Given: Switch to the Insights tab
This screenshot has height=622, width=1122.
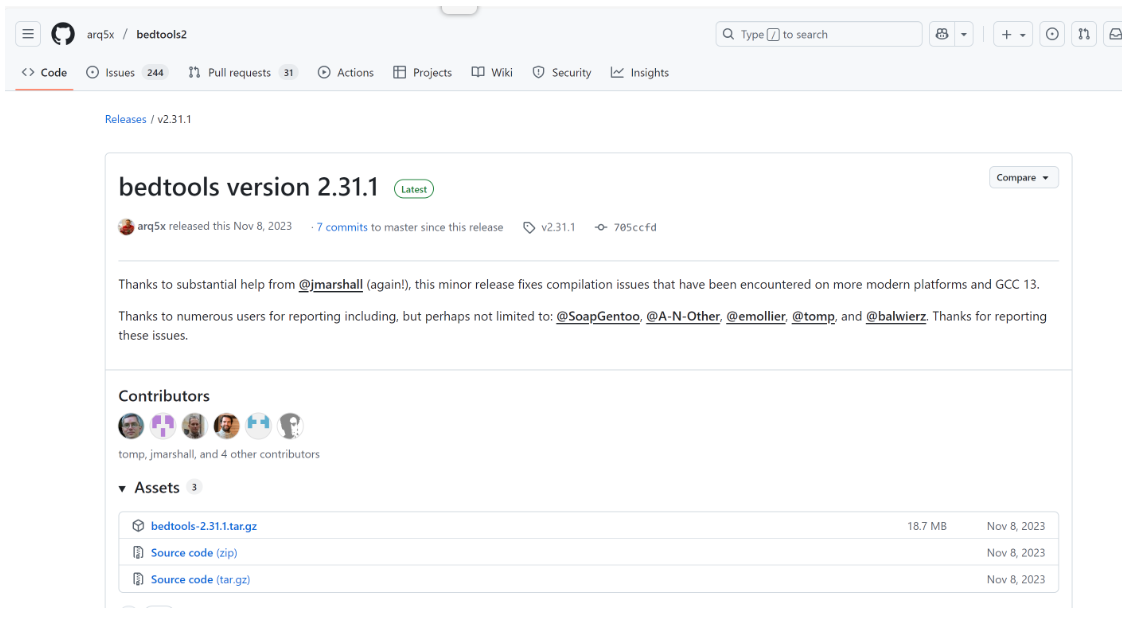Looking at the screenshot, I should point(640,72).
